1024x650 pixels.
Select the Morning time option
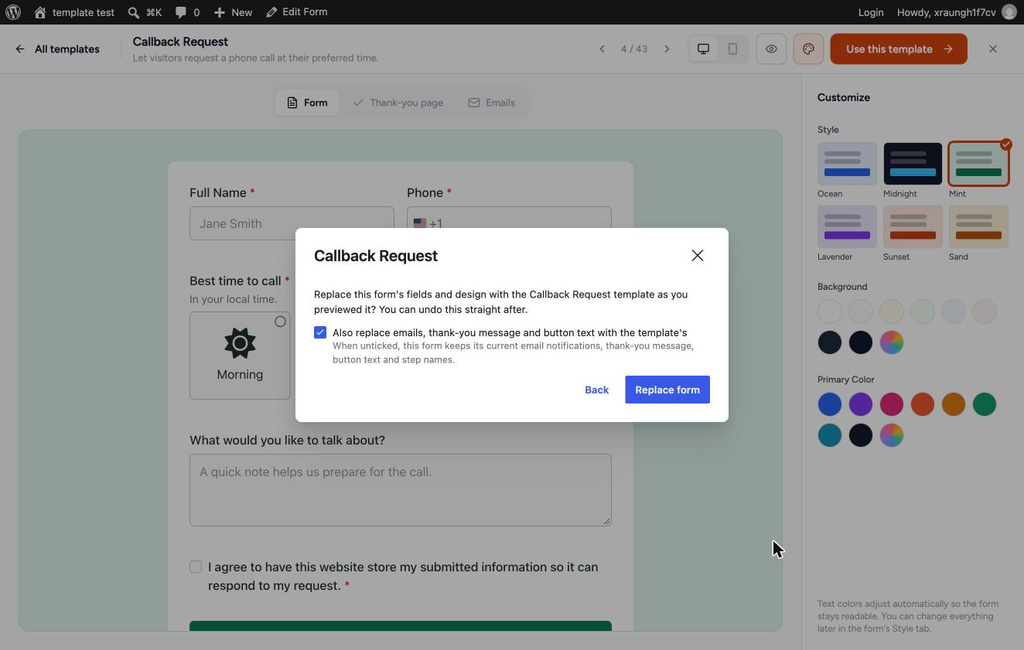240,355
